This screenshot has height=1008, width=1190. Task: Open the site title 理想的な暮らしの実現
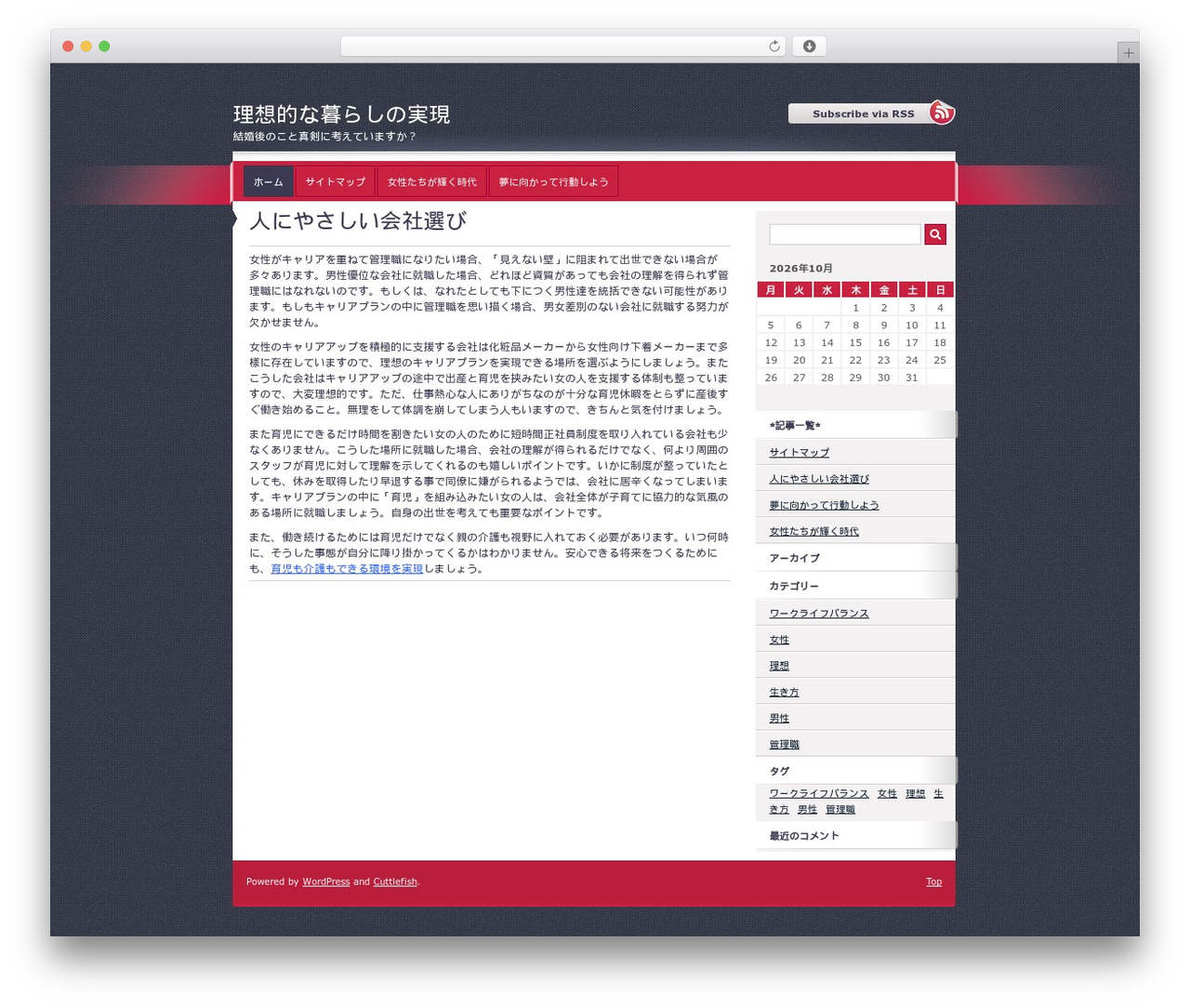coord(341,114)
